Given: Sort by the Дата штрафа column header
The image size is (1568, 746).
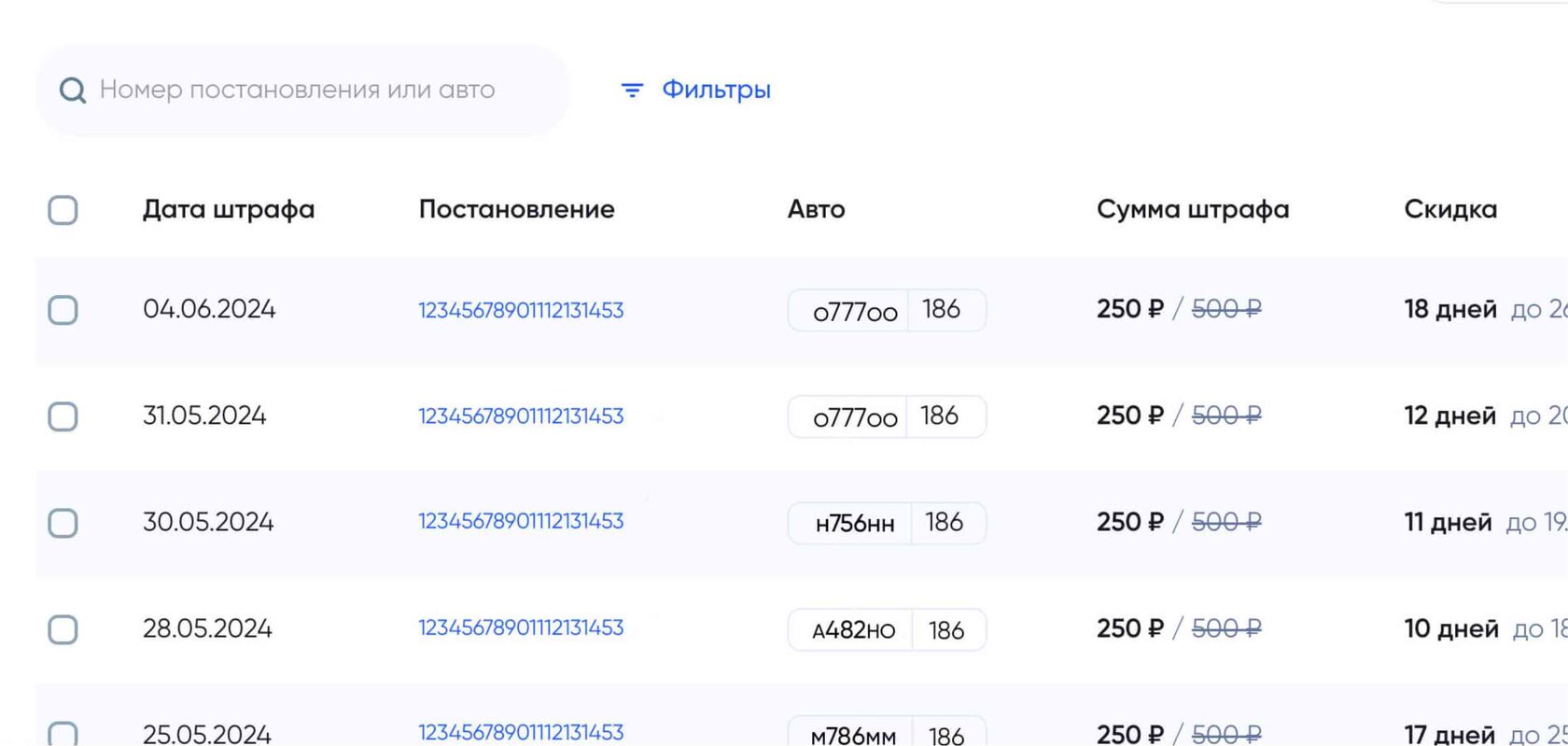Looking at the screenshot, I should pos(228,209).
